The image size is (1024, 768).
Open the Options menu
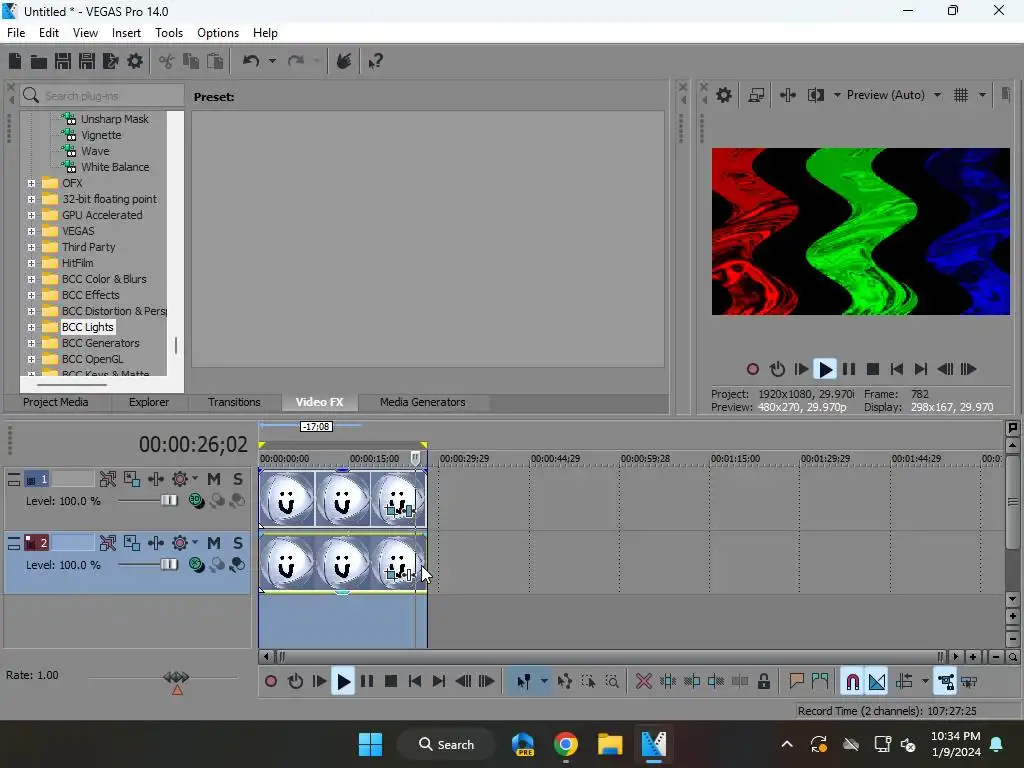pos(217,33)
